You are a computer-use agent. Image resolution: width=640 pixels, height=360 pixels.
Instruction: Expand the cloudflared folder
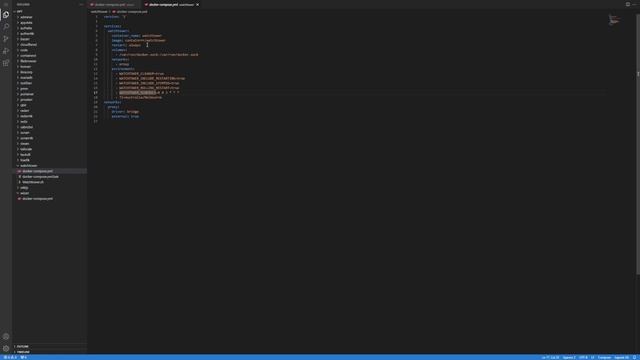(28, 44)
